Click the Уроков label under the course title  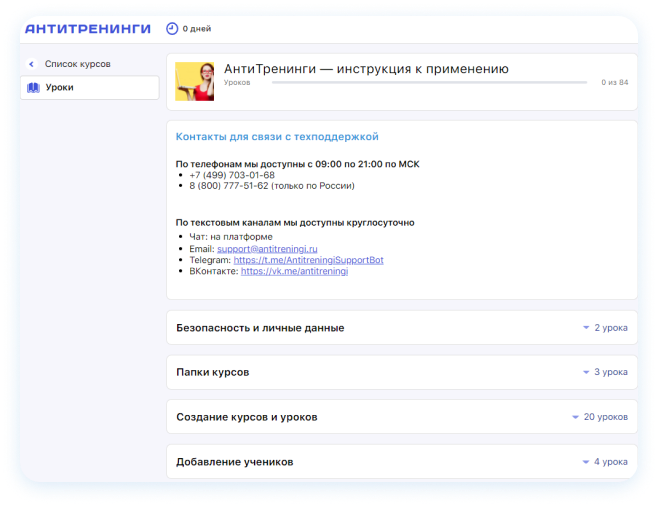coord(237,82)
